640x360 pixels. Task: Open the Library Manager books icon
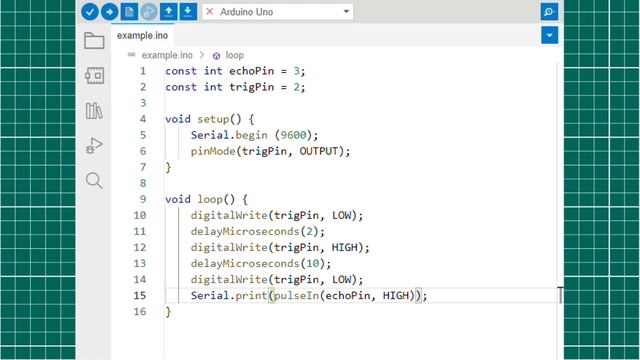(94, 111)
